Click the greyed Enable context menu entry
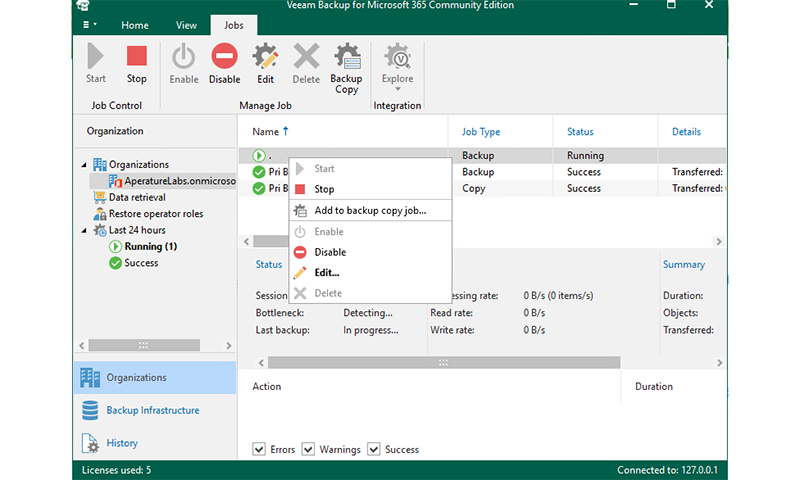The height and width of the screenshot is (480, 800). [370, 232]
